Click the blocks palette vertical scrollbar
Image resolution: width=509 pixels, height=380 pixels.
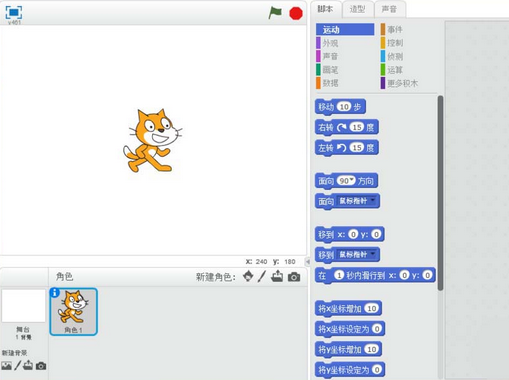(x=440, y=193)
